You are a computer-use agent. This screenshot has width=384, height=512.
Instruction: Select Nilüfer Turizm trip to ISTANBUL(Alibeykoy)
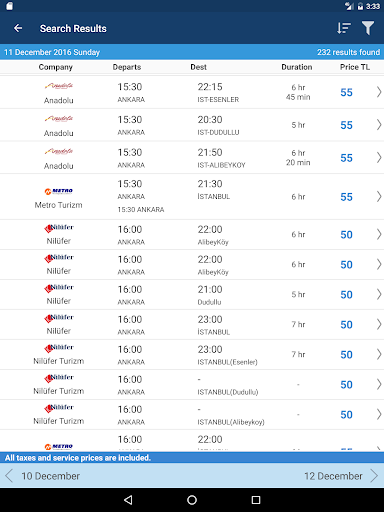point(192,415)
